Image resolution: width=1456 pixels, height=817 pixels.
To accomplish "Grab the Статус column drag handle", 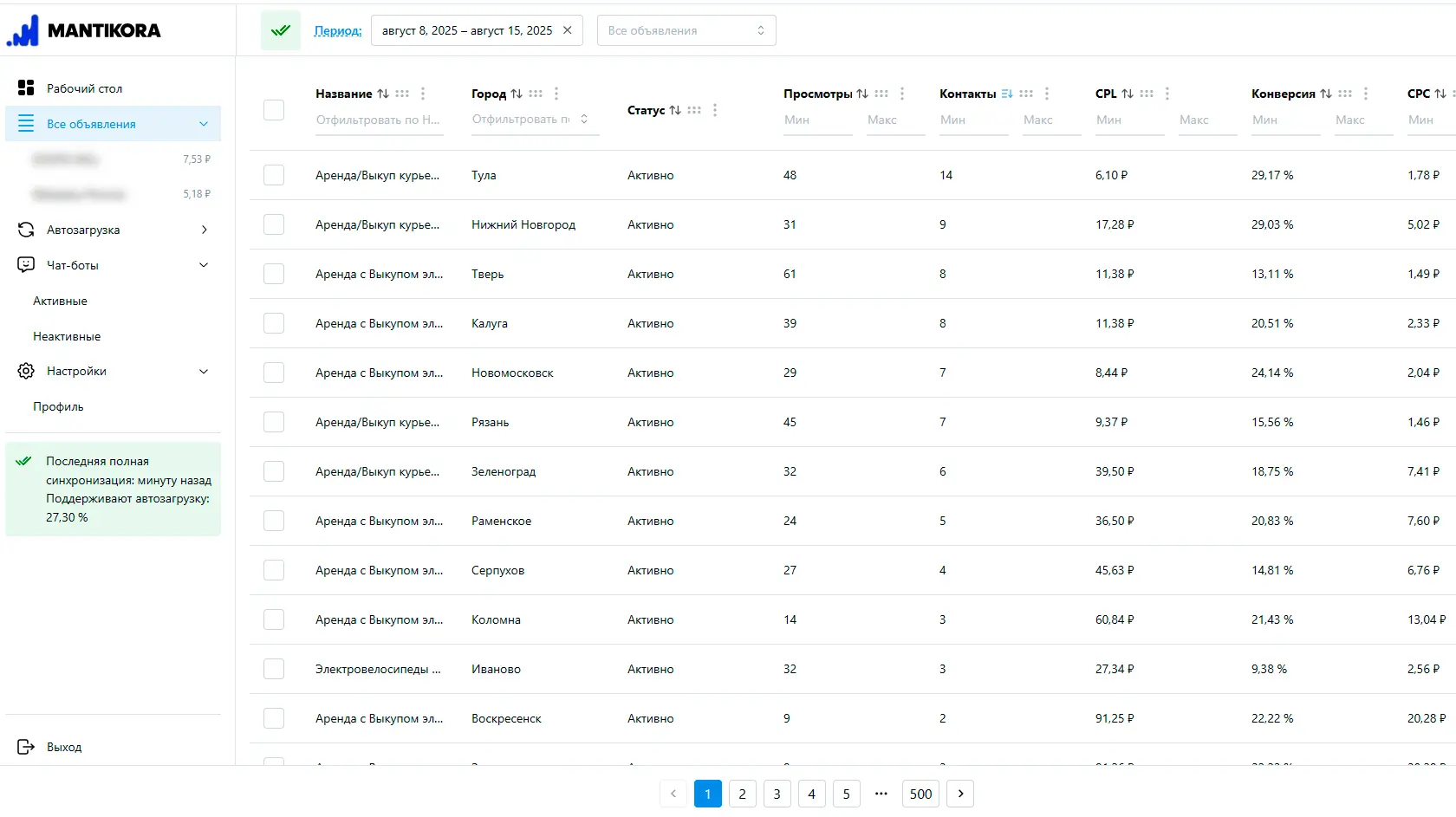I will (694, 110).
